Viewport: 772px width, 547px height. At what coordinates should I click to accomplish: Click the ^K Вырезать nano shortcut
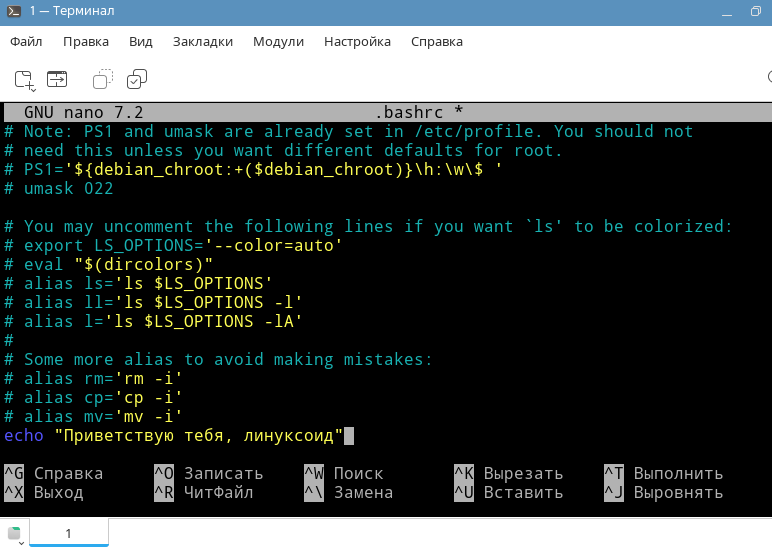coord(509,473)
